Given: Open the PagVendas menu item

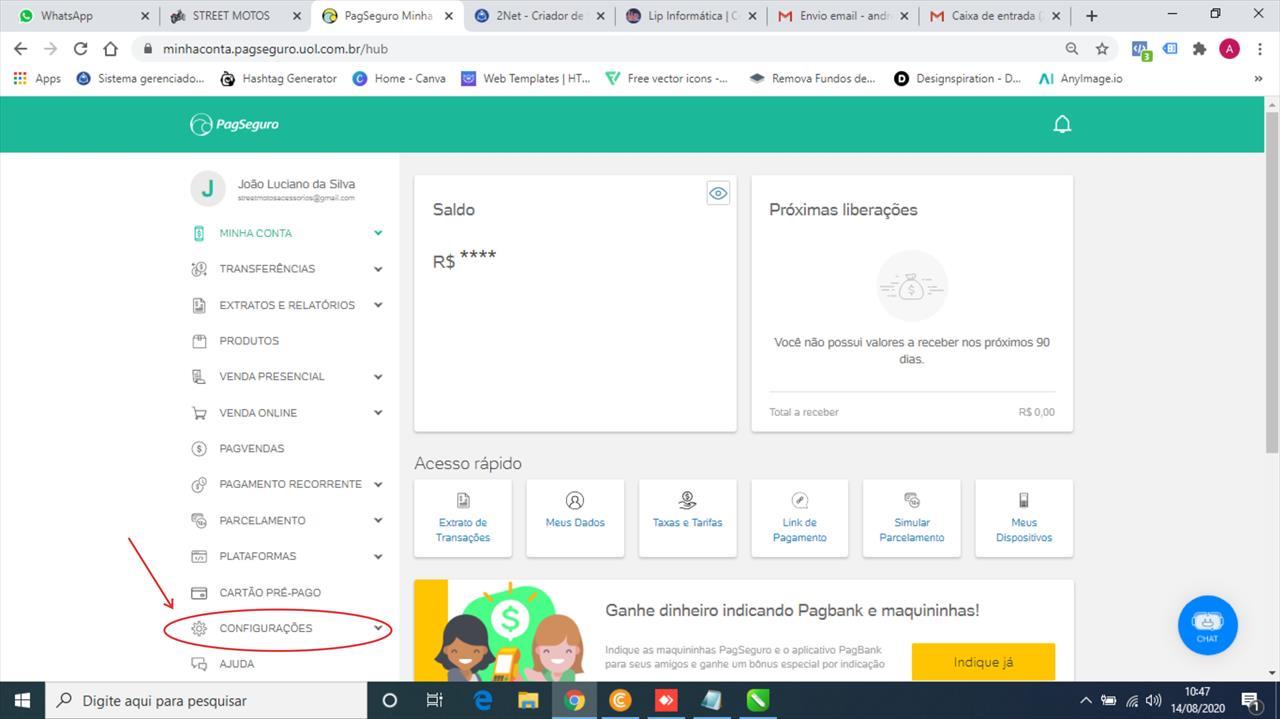Looking at the screenshot, I should 252,449.
